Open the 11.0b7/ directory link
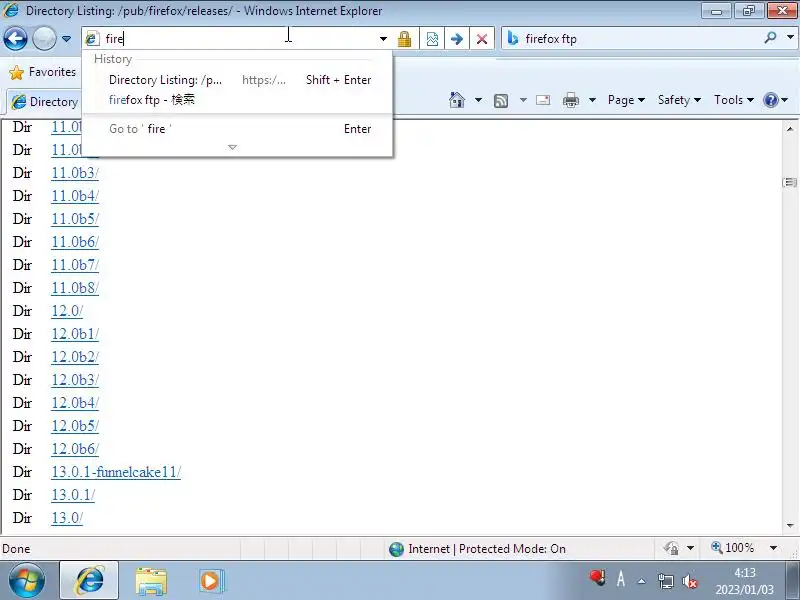800x600 pixels. point(75,265)
